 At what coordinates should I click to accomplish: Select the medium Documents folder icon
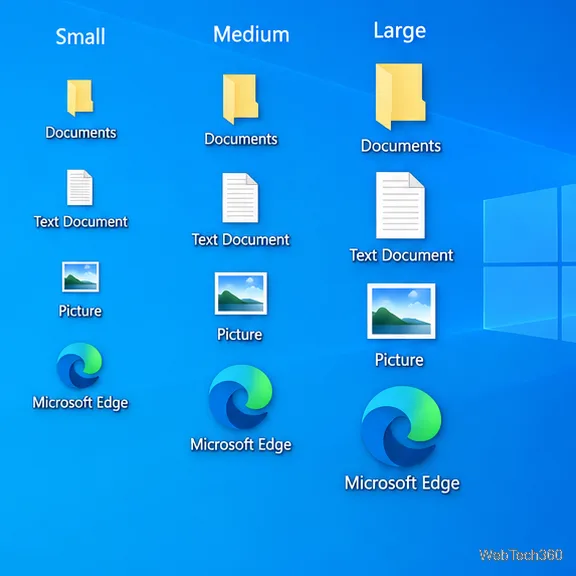241,99
